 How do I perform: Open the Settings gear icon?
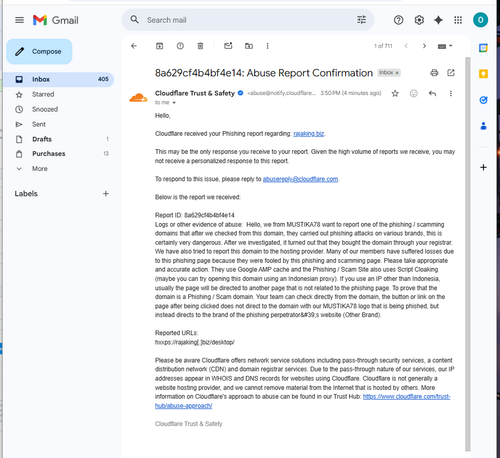tap(419, 20)
